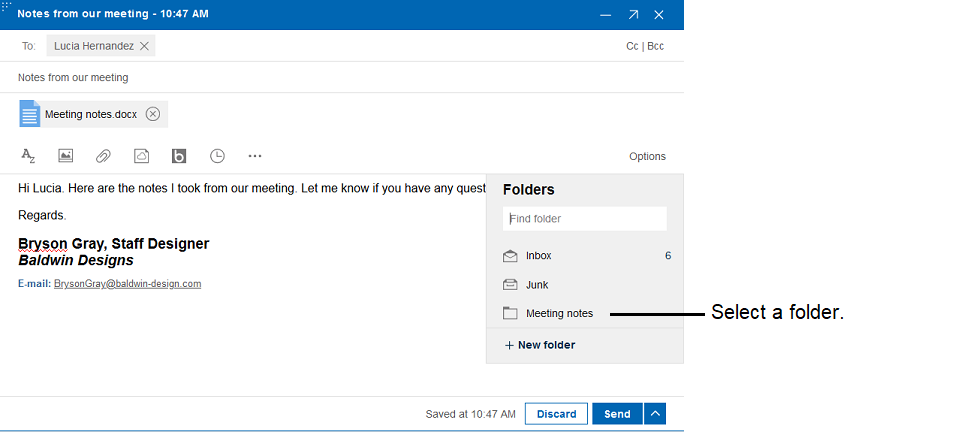The height and width of the screenshot is (432, 974).
Task: Discard the draft message
Action: pyautogui.click(x=556, y=414)
